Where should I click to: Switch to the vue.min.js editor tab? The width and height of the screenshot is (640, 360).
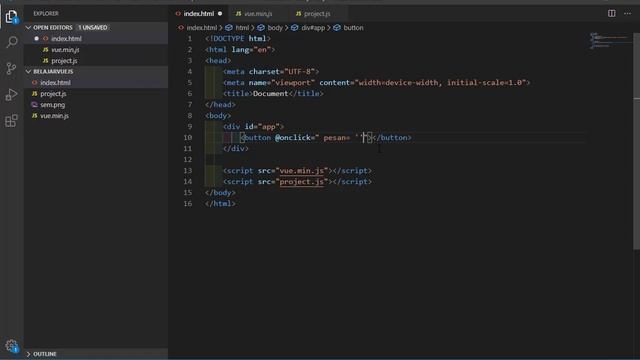click(x=258, y=13)
